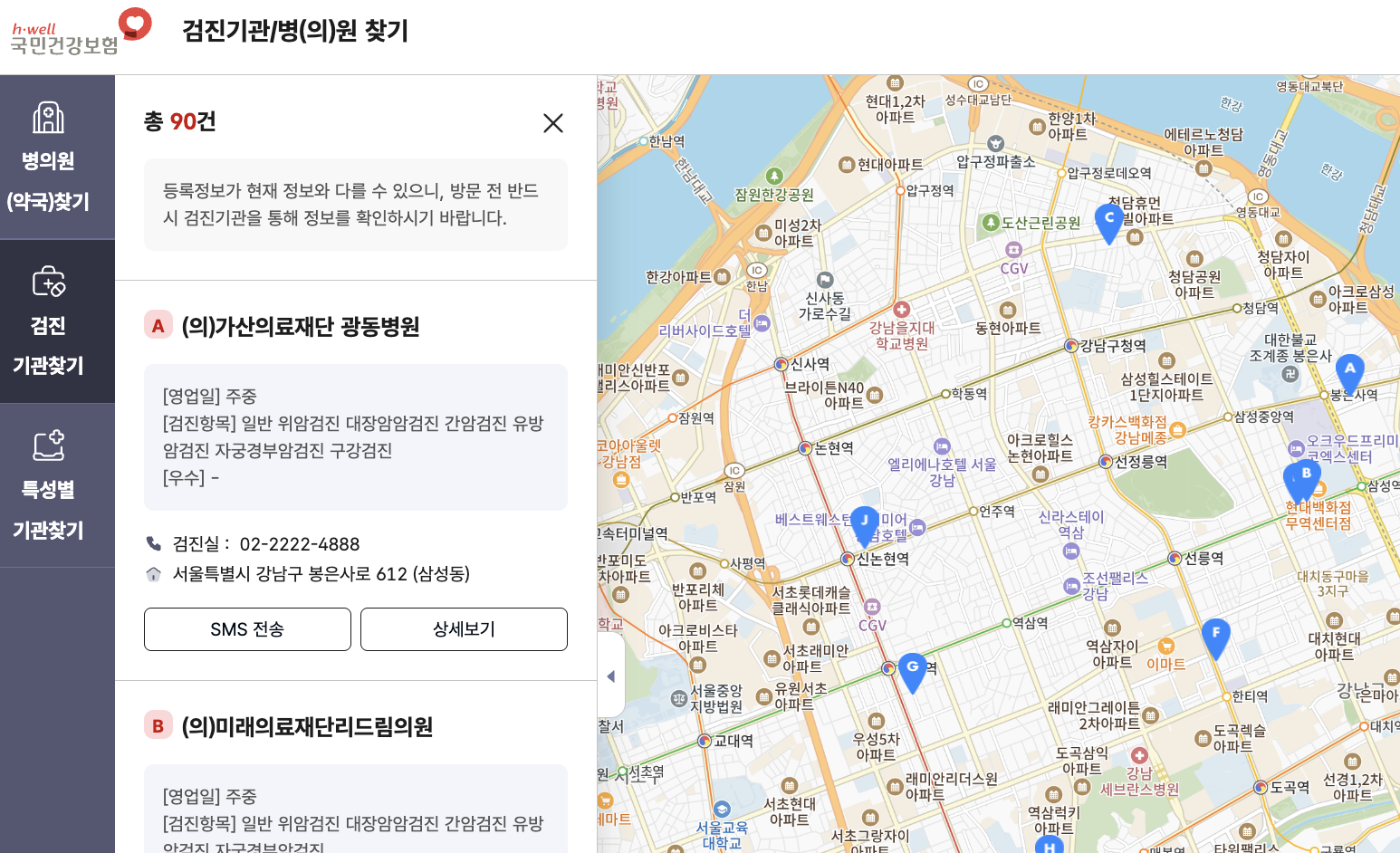Click the 도산근린공원 park icon
Viewport: 1400px width, 853px height.
[x=992, y=222]
